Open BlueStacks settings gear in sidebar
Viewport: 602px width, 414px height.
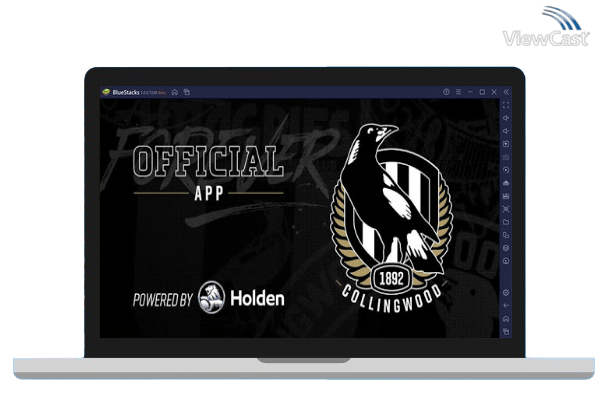click(x=506, y=293)
